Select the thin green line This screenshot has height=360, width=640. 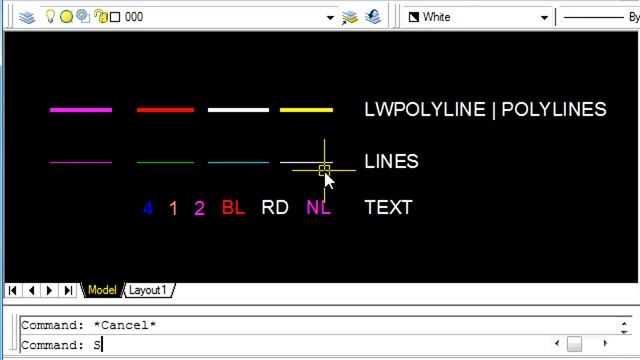[165, 162]
